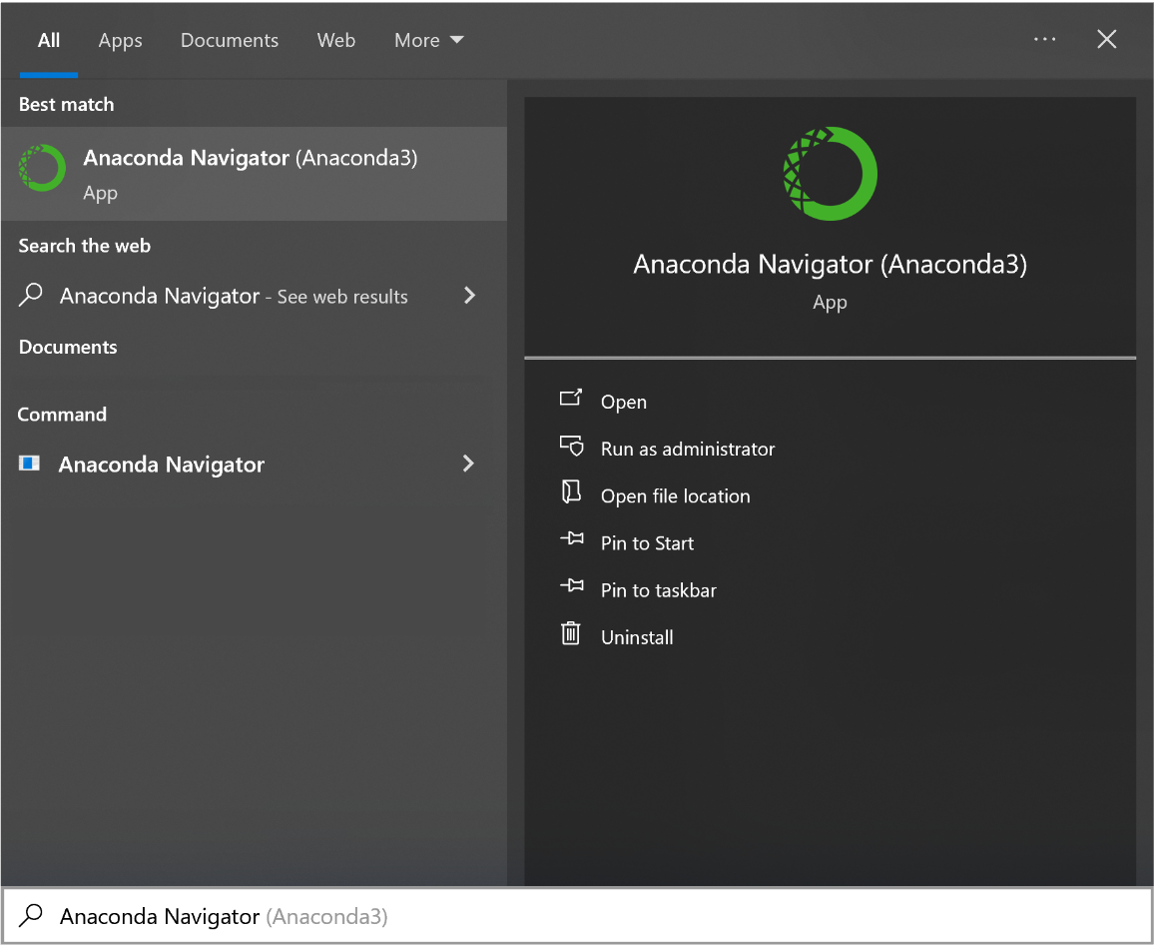
Task: Select Uninstall for Anaconda Navigator
Action: click(x=636, y=638)
